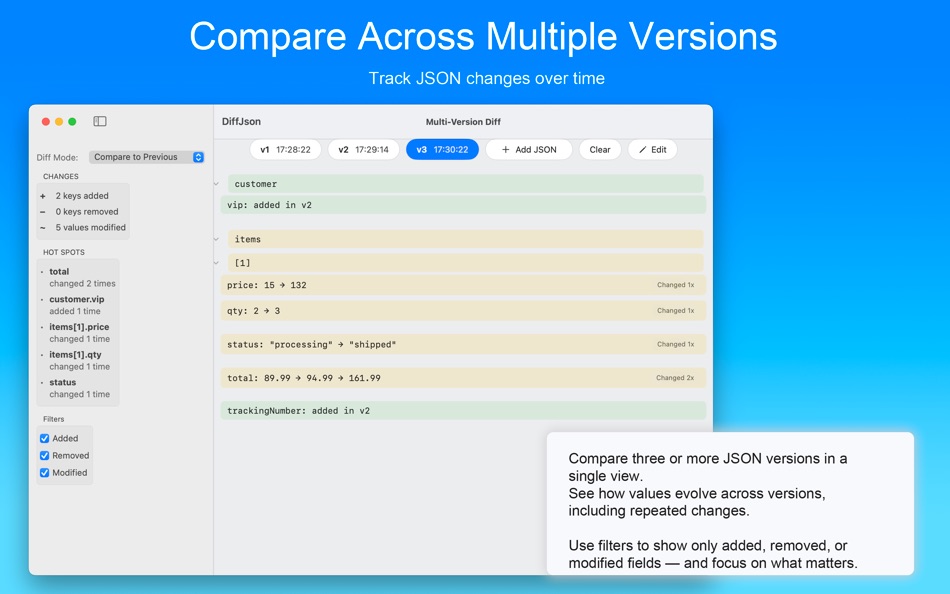Click the 5 values modified summary
The image size is (950, 594).
click(x=82, y=227)
